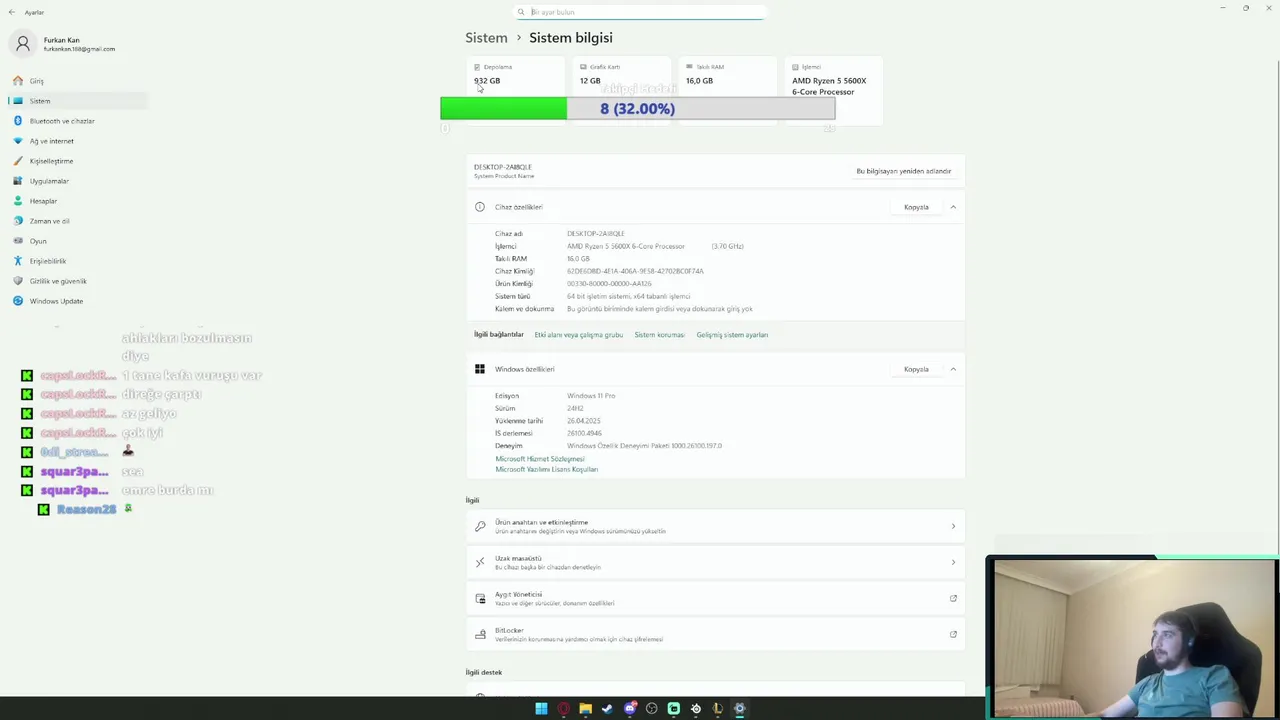Viewport: 1280px width, 720px height.
Task: Open Opera browser from taskbar
Action: [563, 709]
